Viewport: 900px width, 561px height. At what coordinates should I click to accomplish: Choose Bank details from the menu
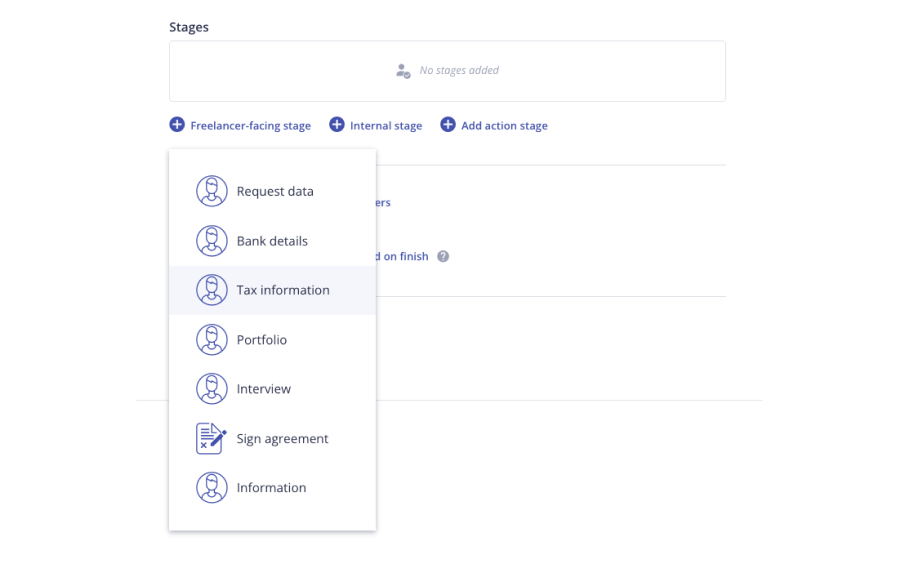[273, 241]
